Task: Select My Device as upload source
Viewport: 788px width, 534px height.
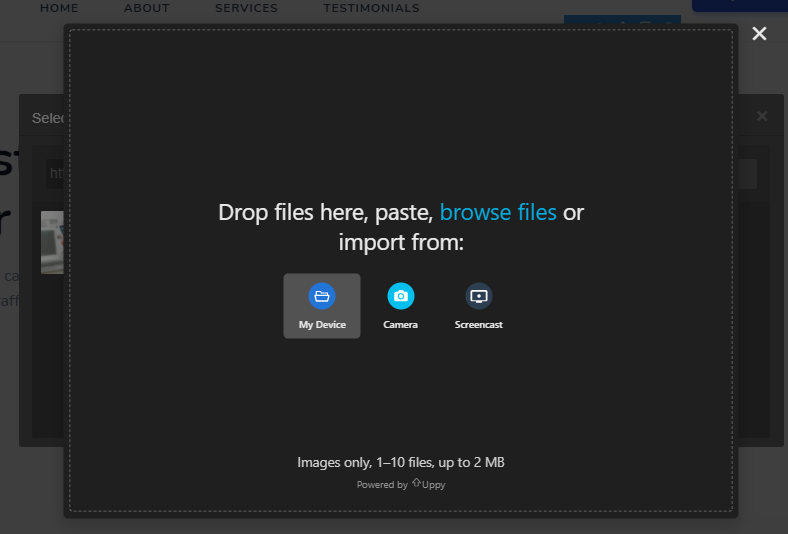Action: point(322,306)
